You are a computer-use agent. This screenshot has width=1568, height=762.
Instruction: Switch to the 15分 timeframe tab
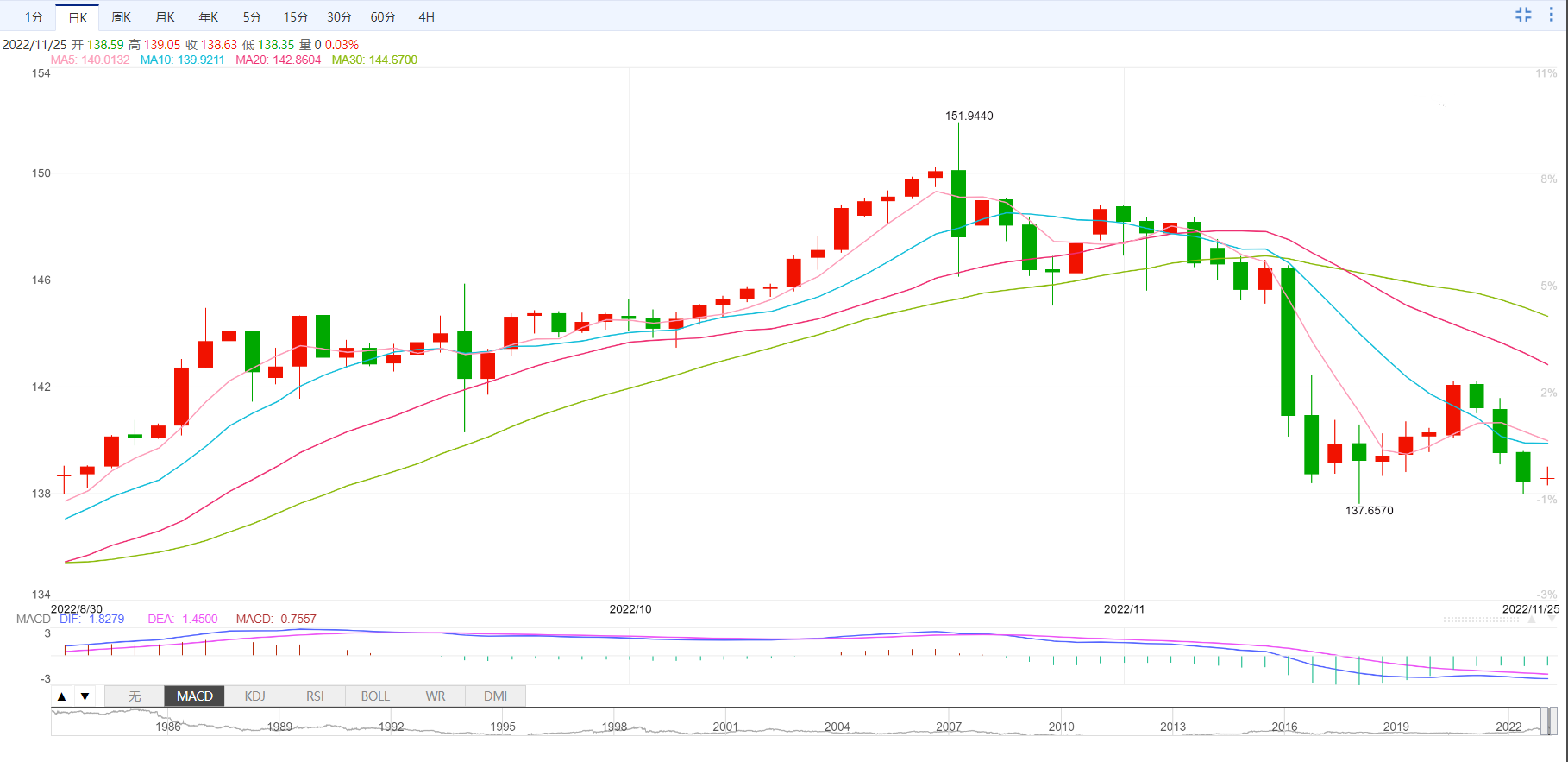coord(296,17)
